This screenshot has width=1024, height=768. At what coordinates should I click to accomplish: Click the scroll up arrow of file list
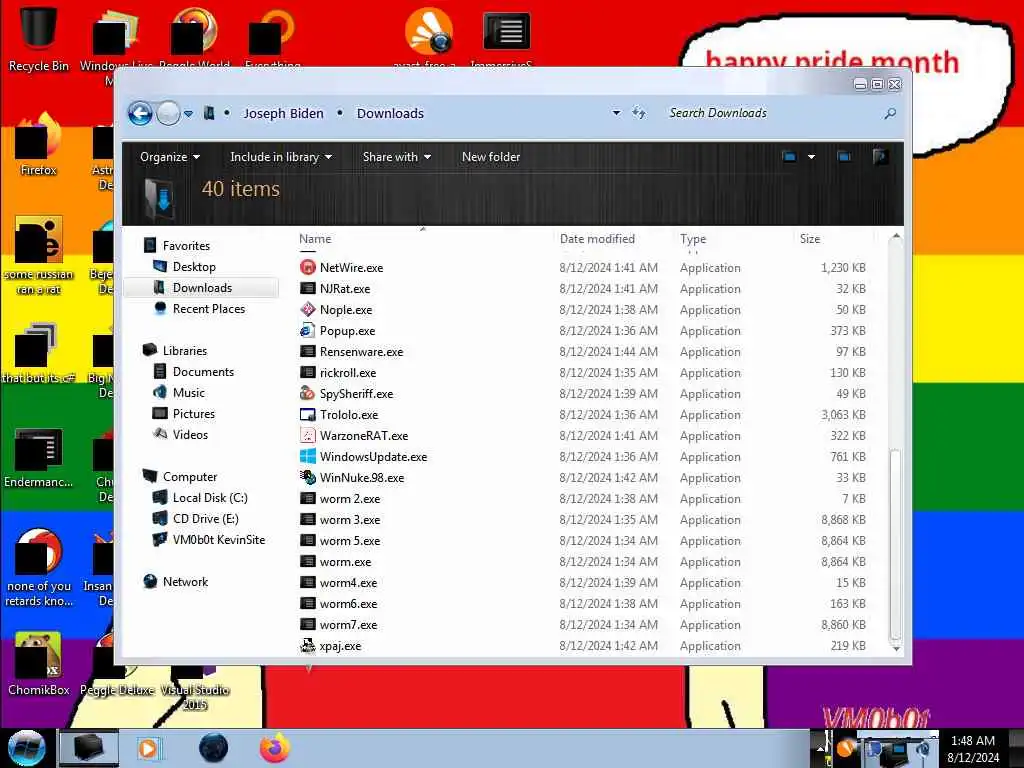coord(896,236)
